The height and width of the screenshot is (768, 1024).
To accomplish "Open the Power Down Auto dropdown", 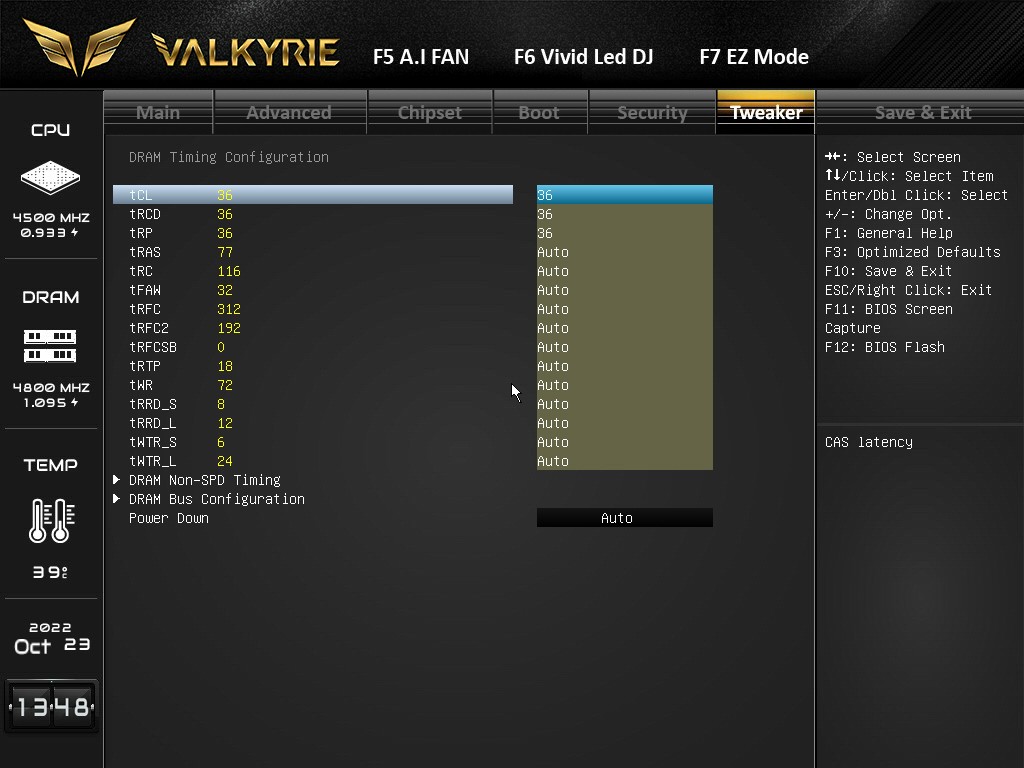I will (624, 518).
